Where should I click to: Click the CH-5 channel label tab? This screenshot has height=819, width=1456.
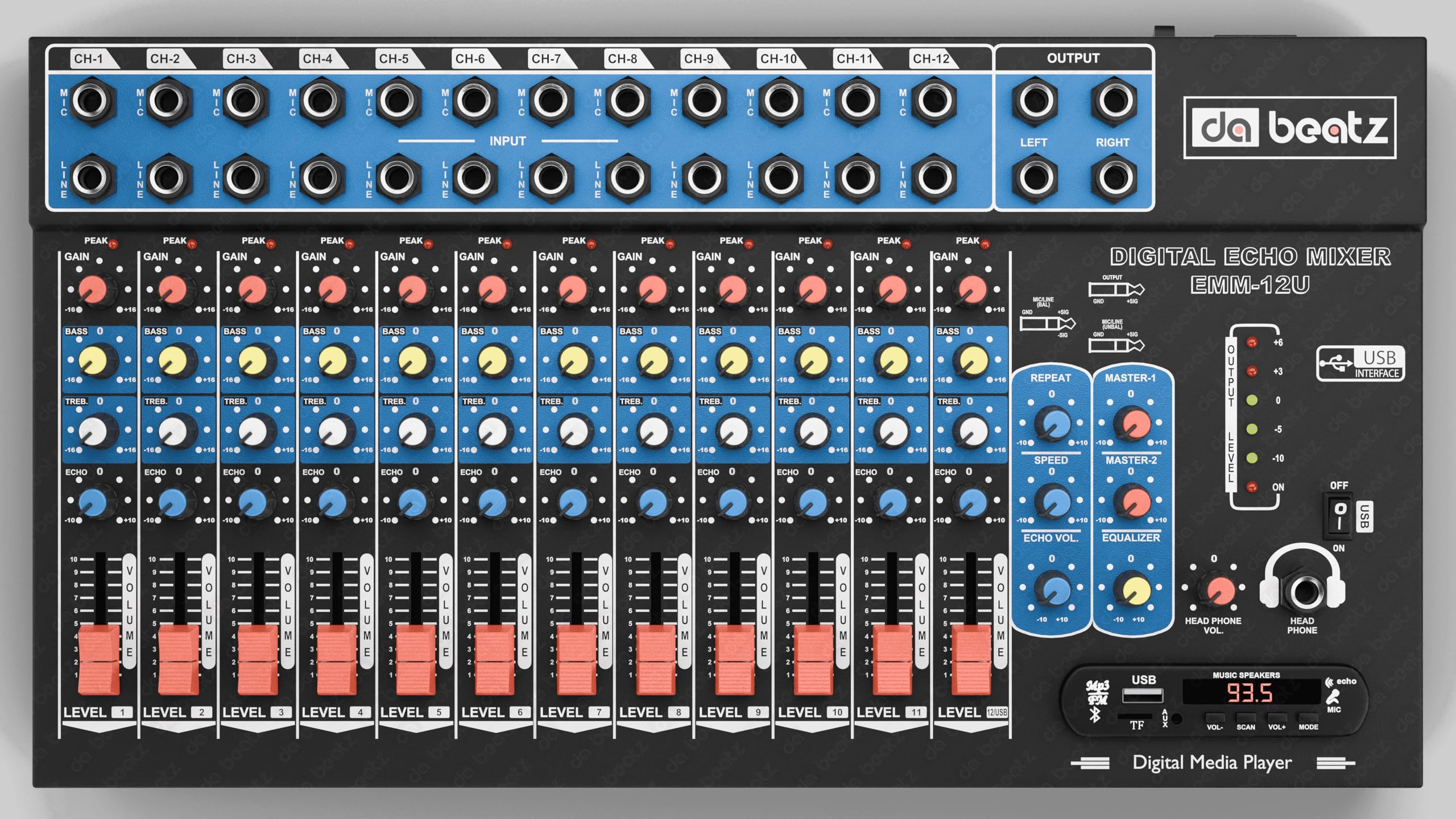click(x=394, y=59)
